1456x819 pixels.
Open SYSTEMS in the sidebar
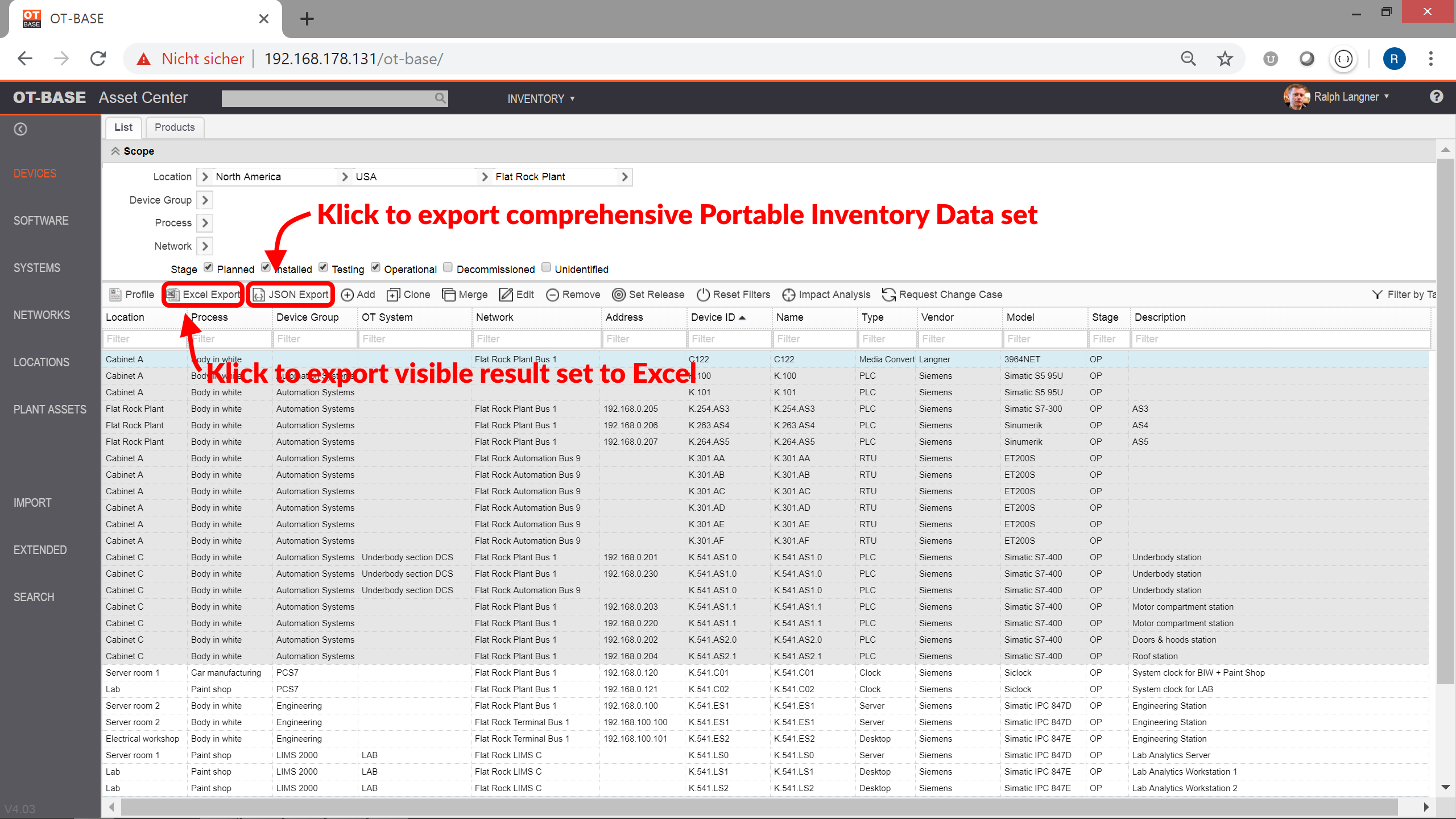[x=37, y=268]
